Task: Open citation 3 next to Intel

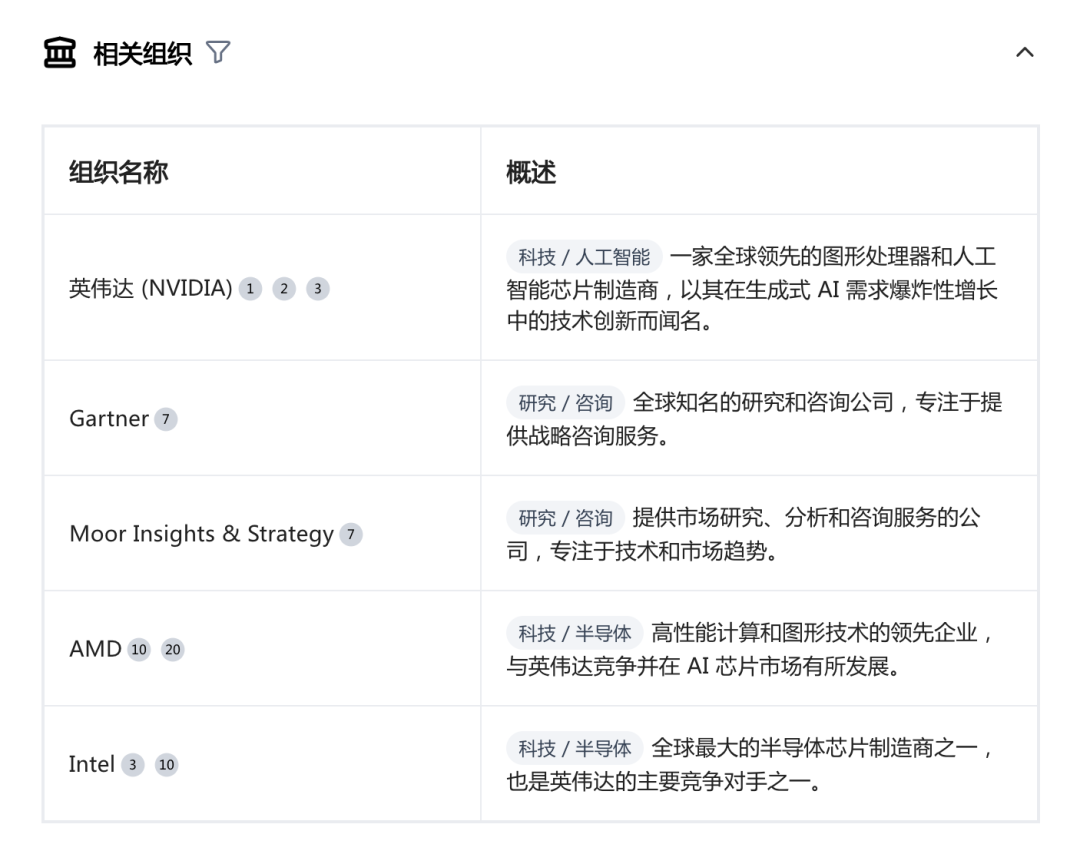Action: [133, 764]
